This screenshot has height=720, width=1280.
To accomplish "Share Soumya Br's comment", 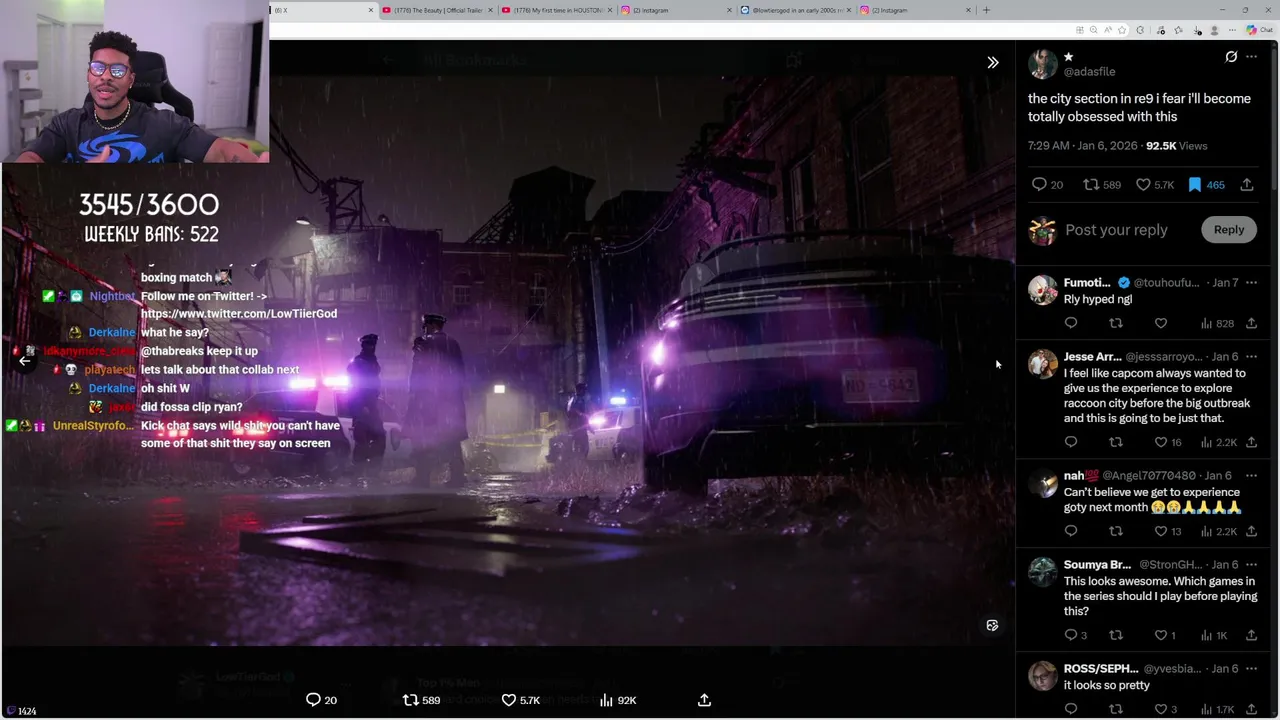I will (1251, 635).
